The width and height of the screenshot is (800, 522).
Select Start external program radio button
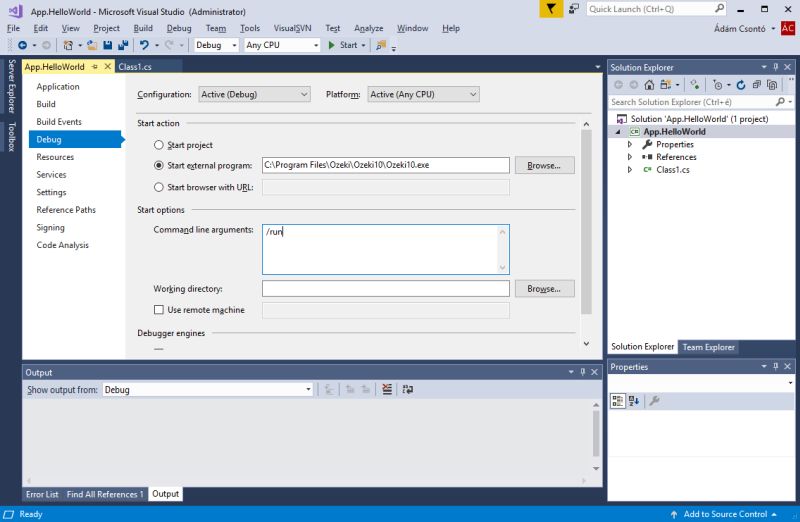tap(159, 165)
